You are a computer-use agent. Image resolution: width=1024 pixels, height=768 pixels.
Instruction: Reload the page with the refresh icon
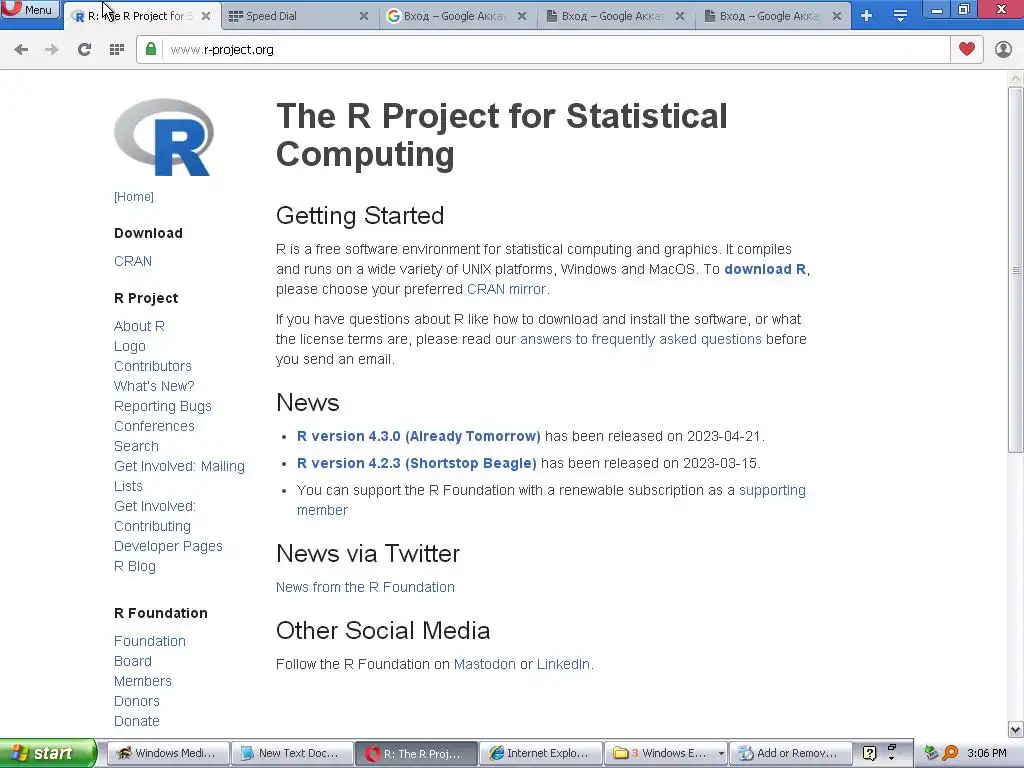[84, 50]
